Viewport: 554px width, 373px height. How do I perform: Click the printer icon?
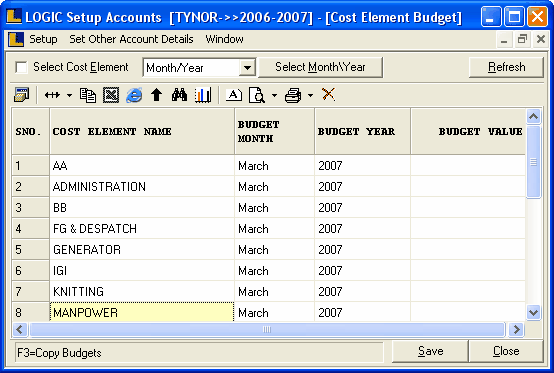293,95
